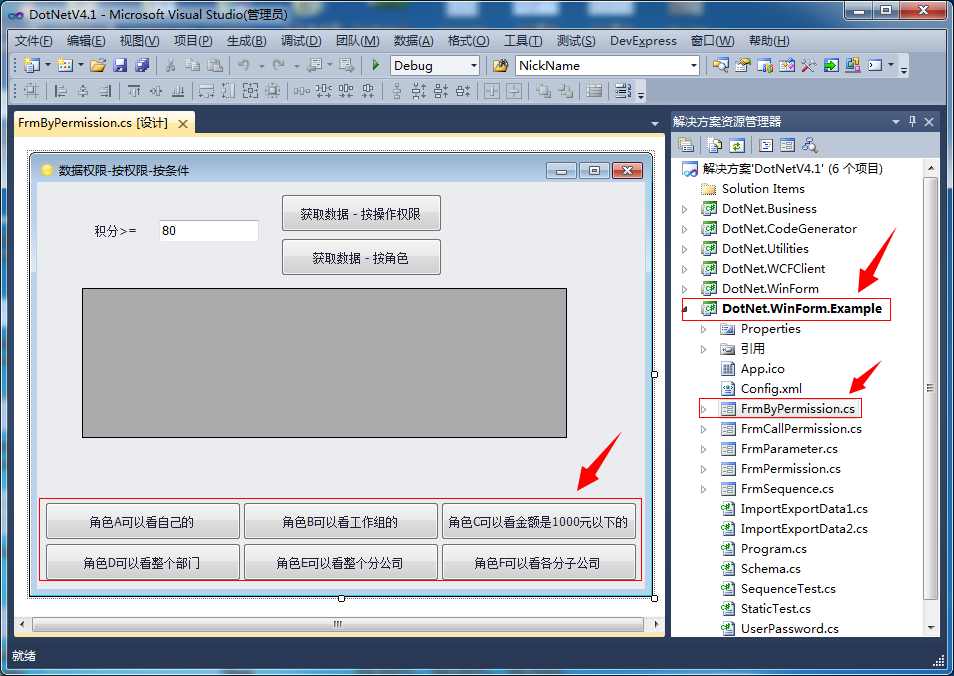Click the Undo arrow icon
The image size is (954, 676).
pyautogui.click(x=244, y=65)
